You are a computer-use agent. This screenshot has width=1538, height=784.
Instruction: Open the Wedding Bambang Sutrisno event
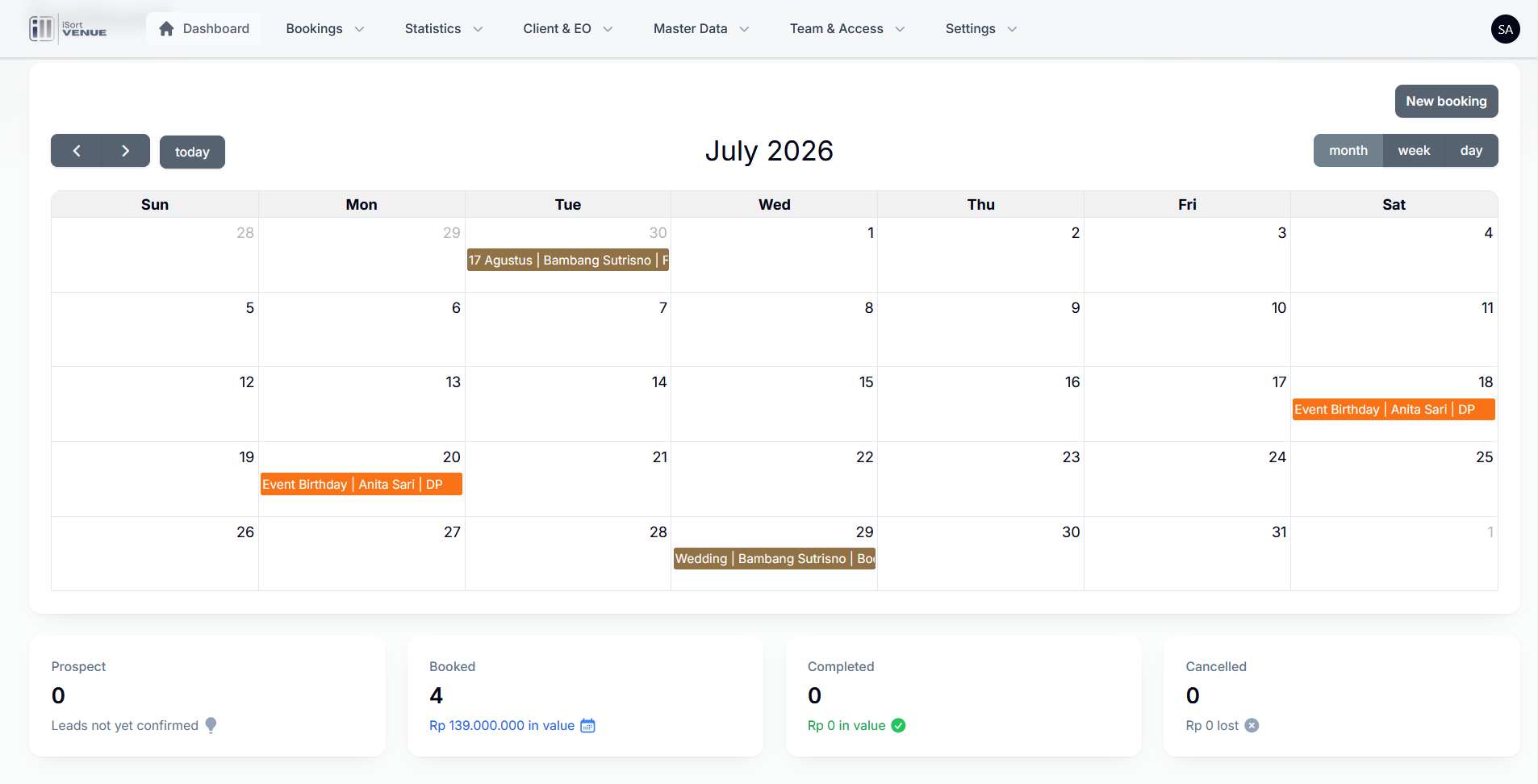point(775,559)
